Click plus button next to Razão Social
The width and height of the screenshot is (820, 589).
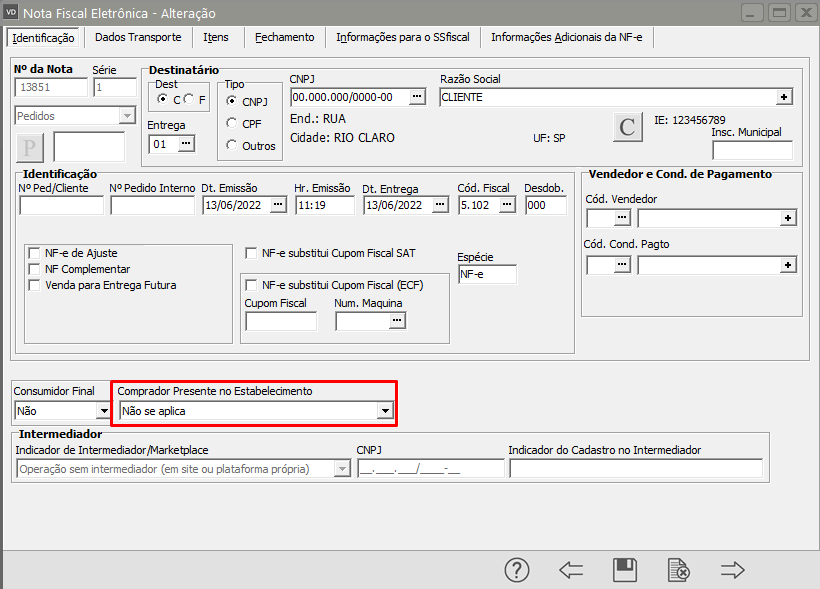[784, 97]
